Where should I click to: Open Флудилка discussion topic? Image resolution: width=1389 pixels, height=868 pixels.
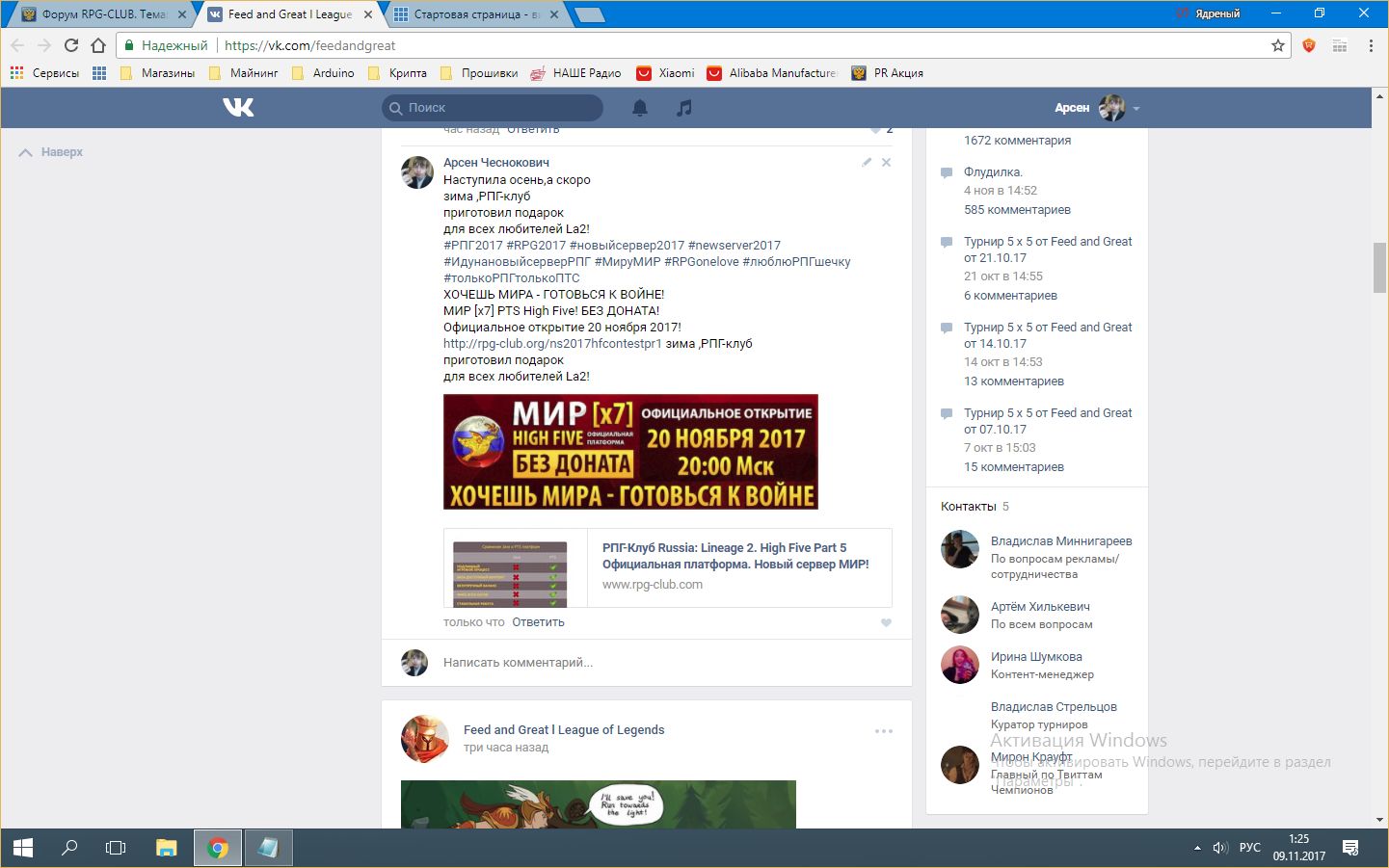993,172
